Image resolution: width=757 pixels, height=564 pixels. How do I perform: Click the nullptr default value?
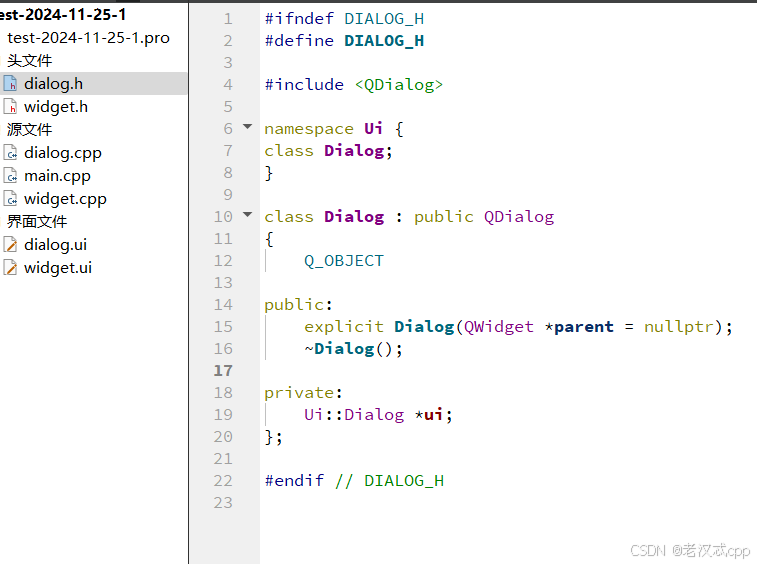679,327
